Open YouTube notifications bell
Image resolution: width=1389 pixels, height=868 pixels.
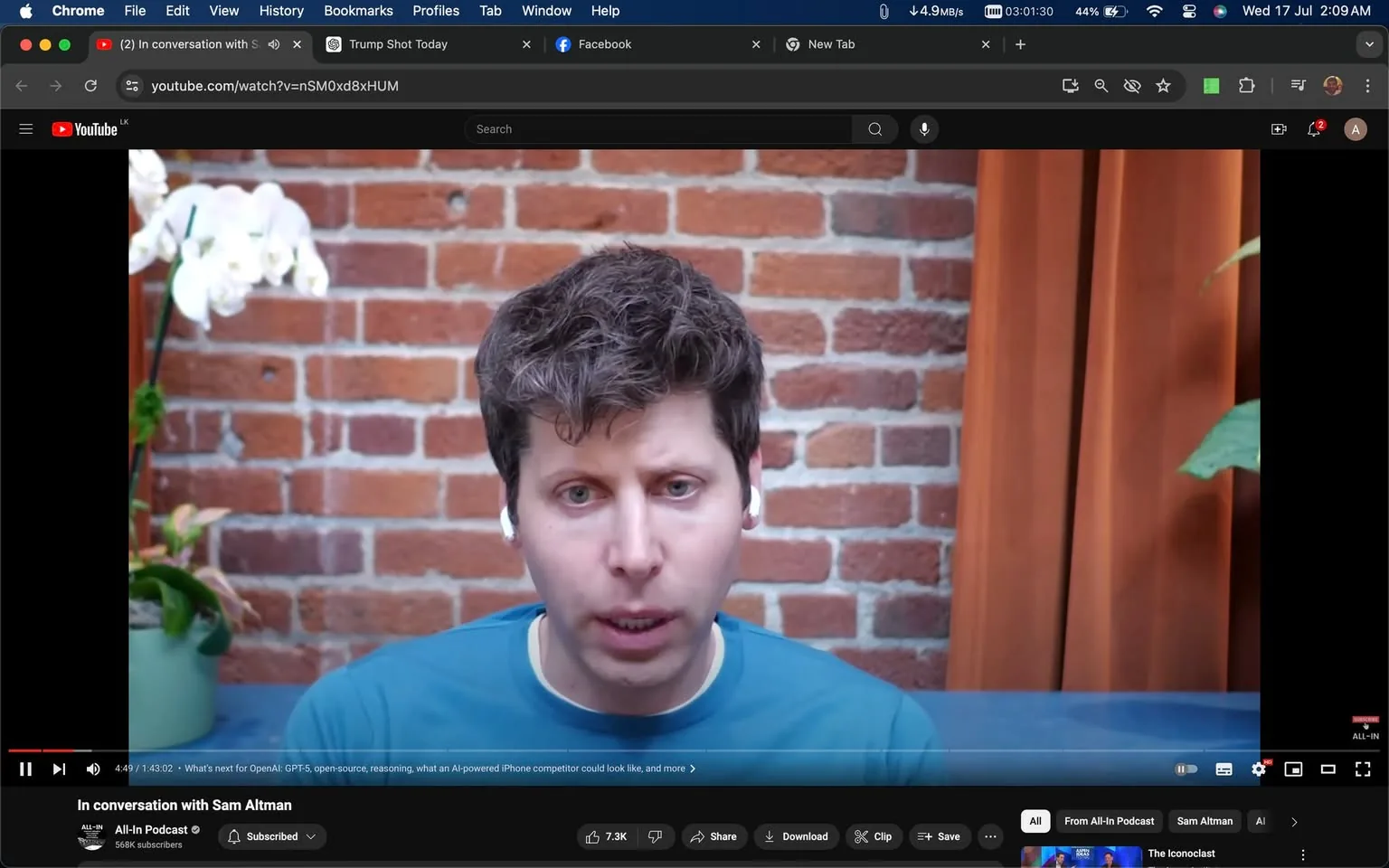tap(1313, 128)
